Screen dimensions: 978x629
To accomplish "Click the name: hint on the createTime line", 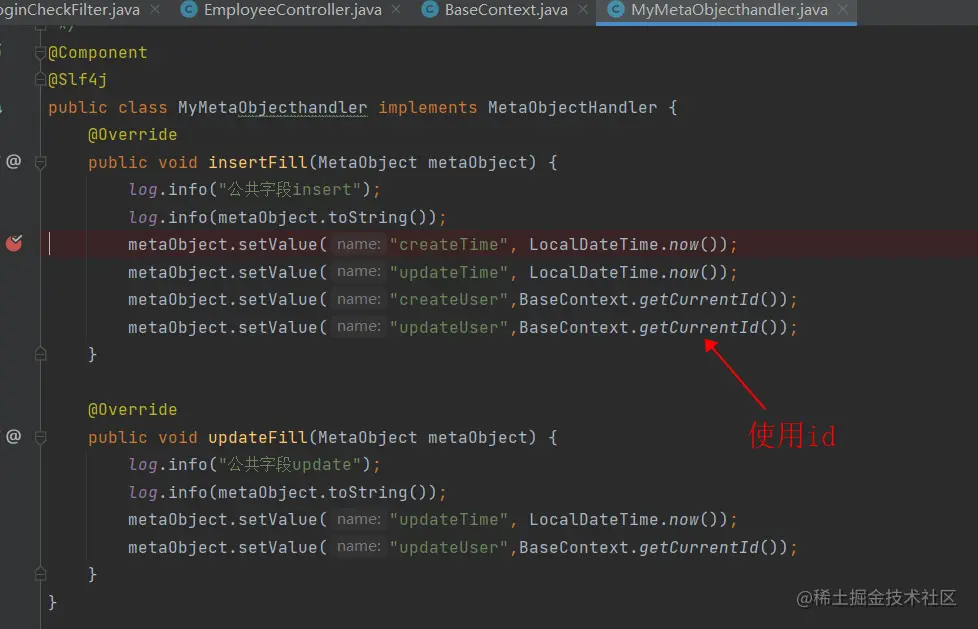I will click(x=359, y=244).
